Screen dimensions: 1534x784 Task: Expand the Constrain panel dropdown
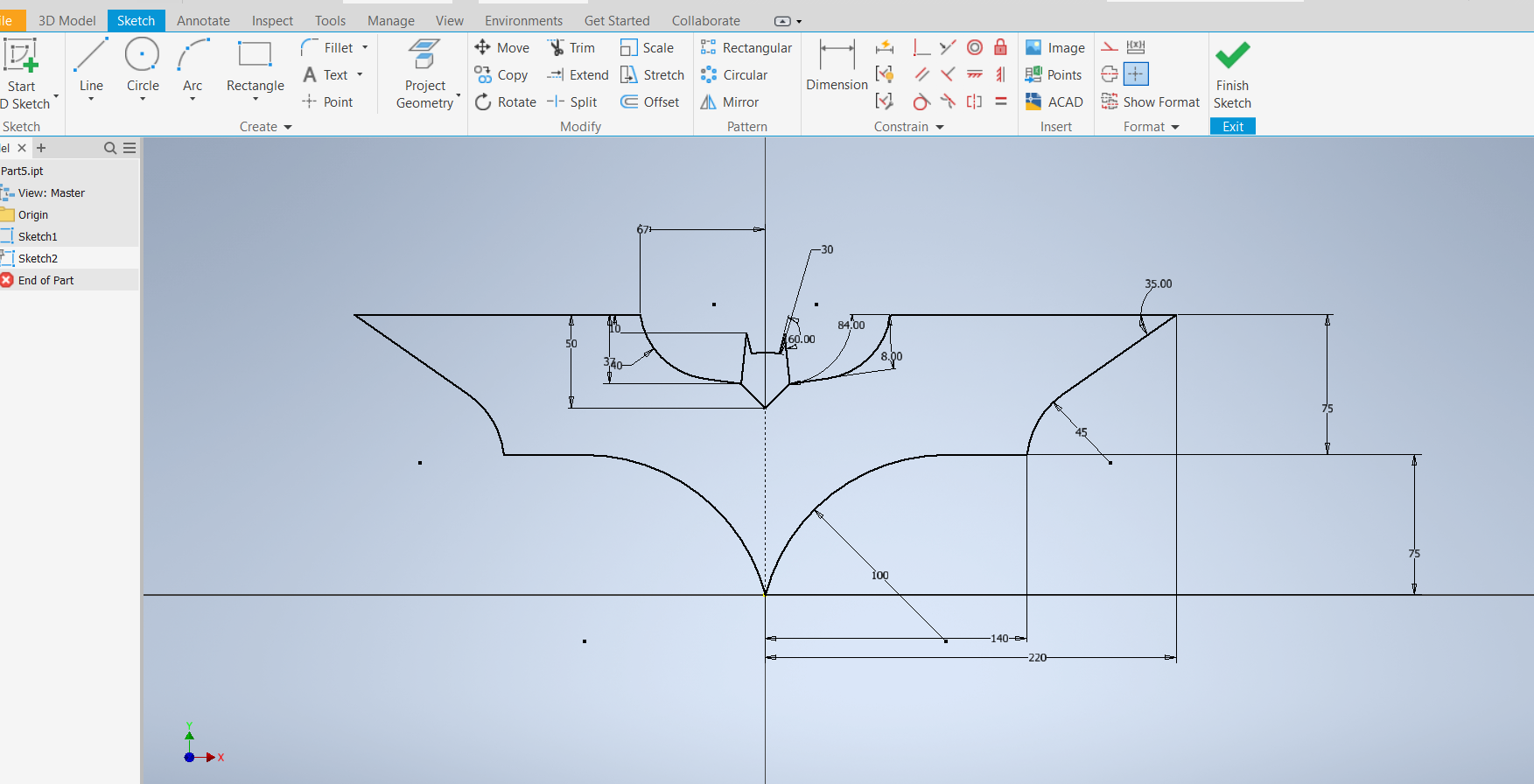coord(940,127)
